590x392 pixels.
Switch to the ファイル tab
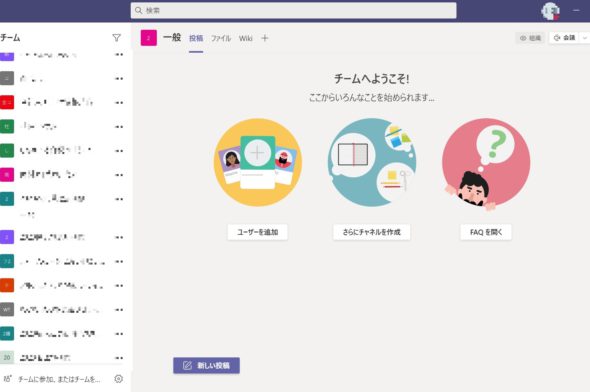pos(221,38)
